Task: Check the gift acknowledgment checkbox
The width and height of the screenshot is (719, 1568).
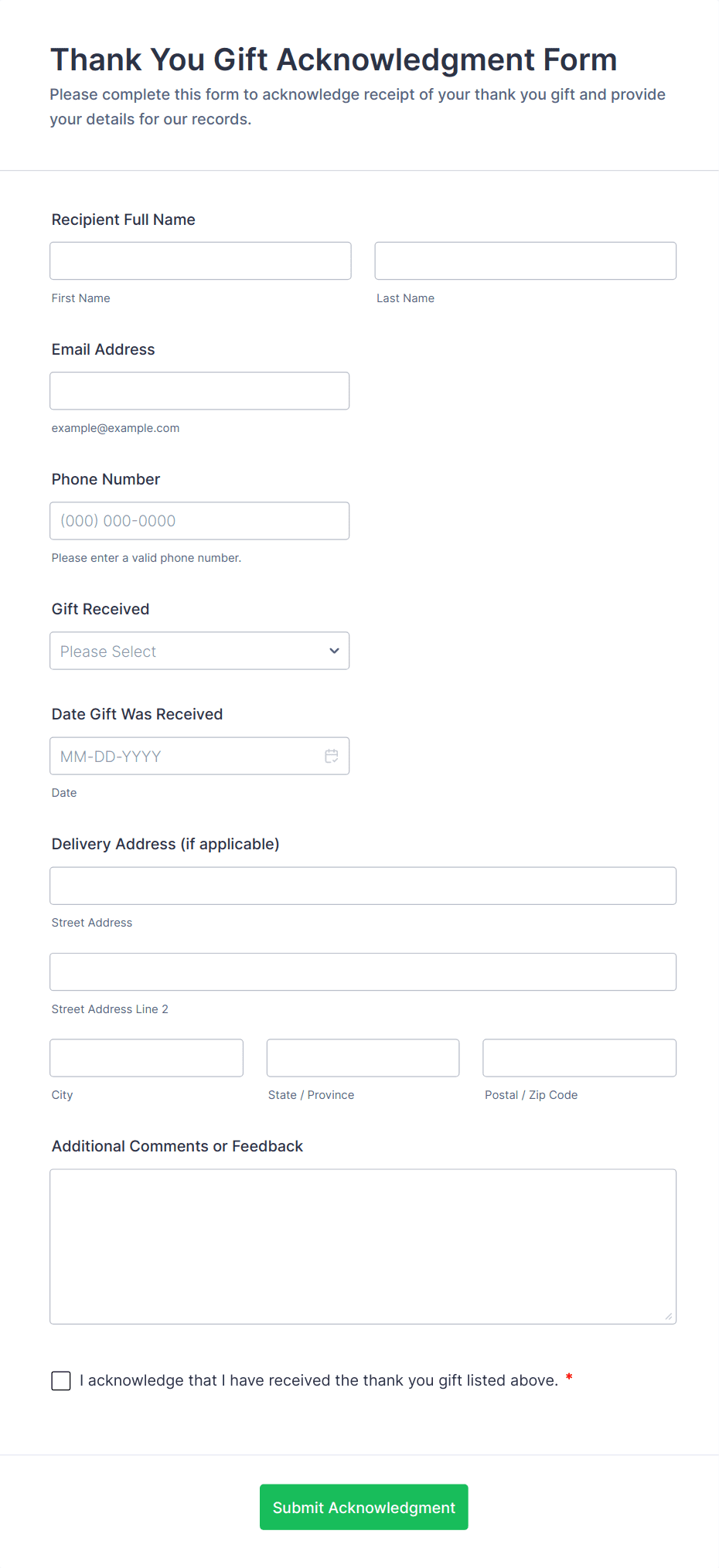Action: tap(61, 1380)
